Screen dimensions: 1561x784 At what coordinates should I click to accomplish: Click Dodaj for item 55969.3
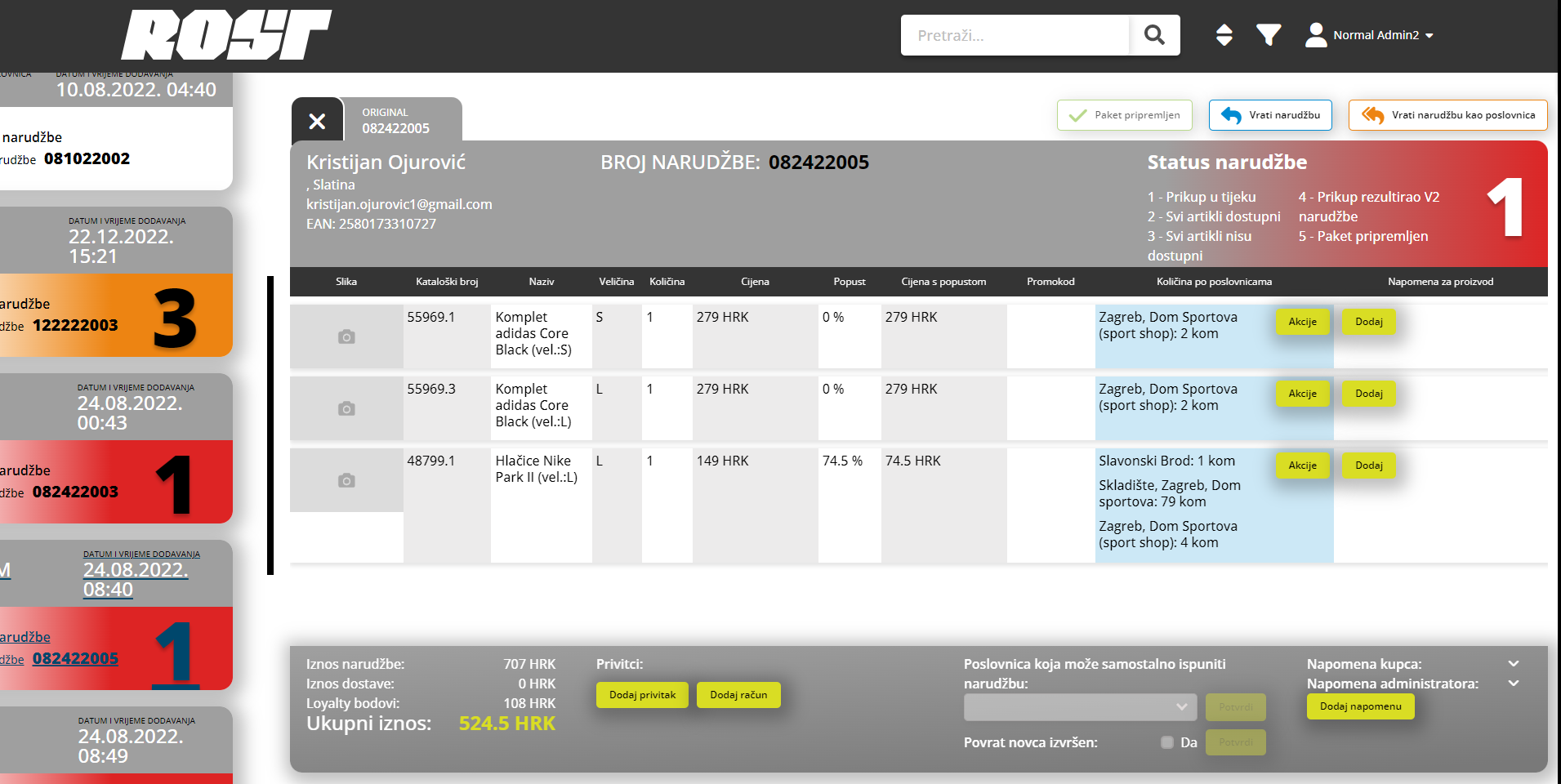(1369, 394)
